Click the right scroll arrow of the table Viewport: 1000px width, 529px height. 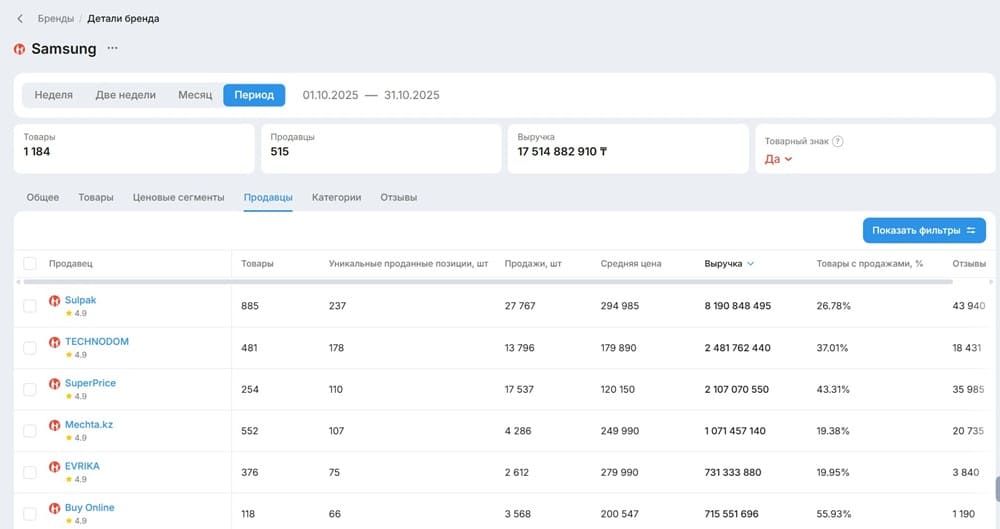click(990, 281)
